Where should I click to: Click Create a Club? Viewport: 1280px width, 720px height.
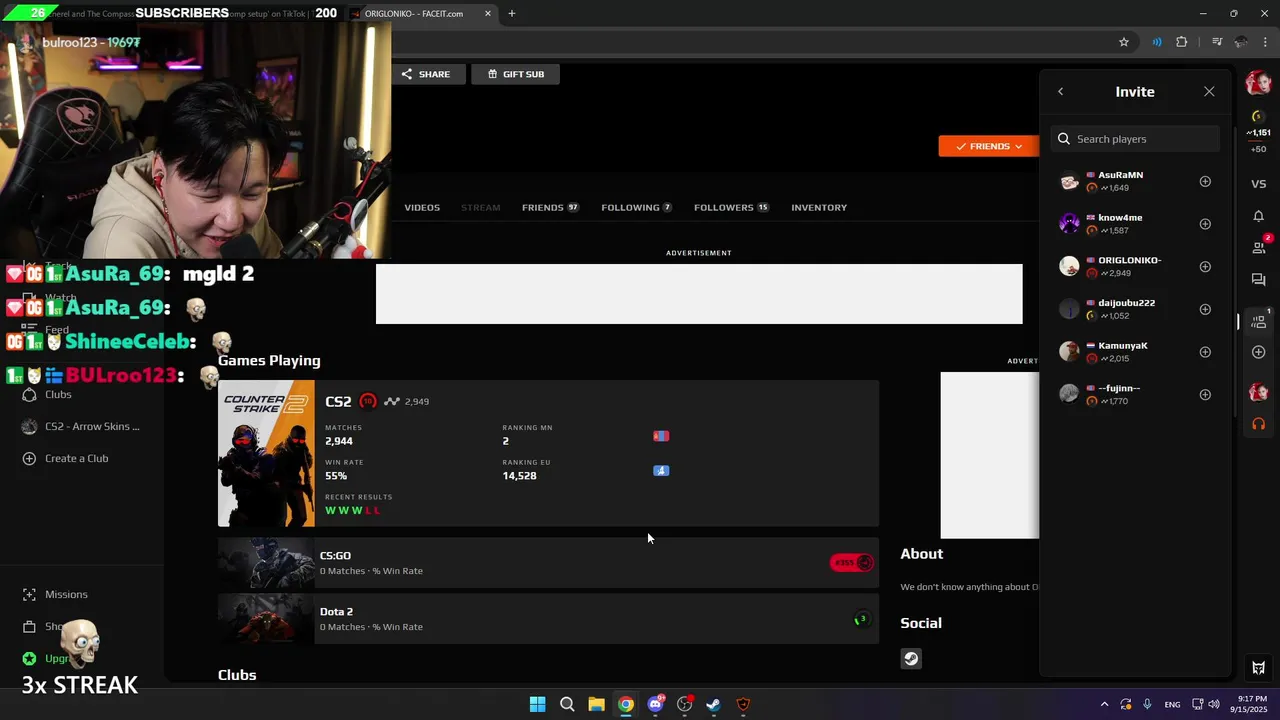pos(76,458)
